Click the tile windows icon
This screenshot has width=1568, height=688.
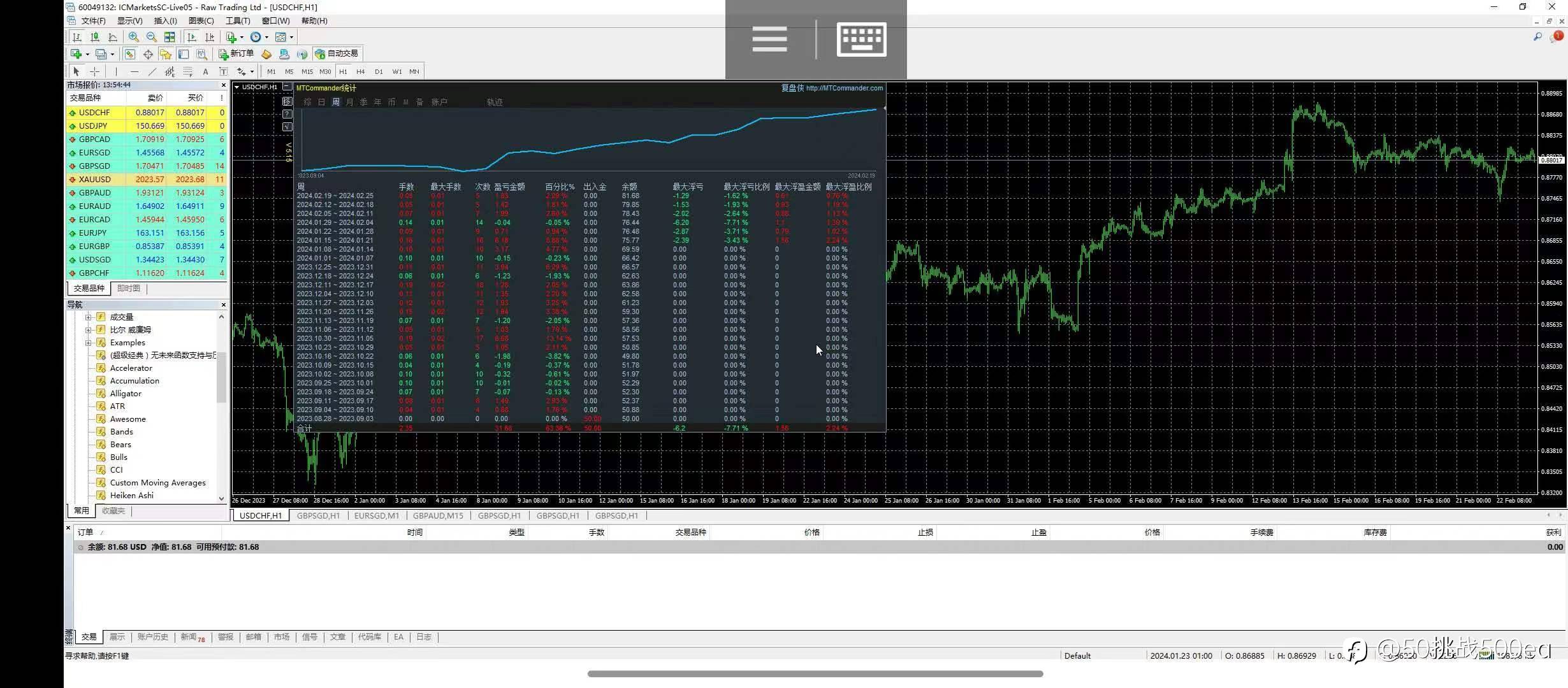[170, 37]
